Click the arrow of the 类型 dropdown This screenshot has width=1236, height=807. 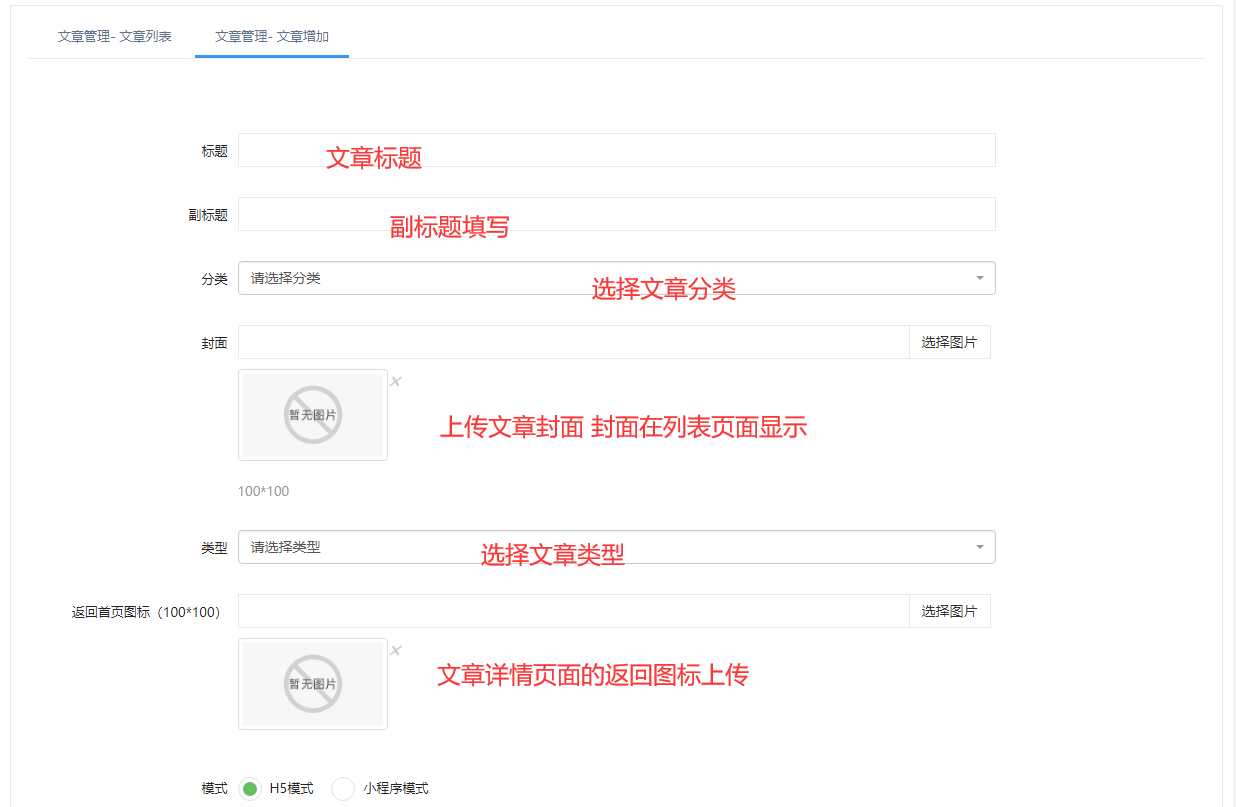pyautogui.click(x=980, y=547)
